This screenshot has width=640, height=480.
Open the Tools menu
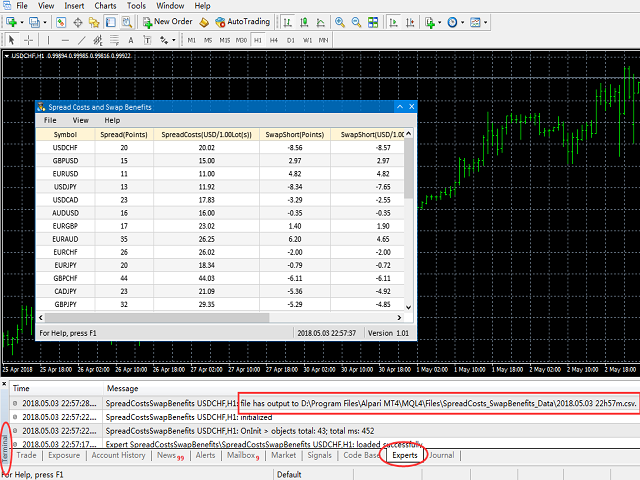[136, 6]
